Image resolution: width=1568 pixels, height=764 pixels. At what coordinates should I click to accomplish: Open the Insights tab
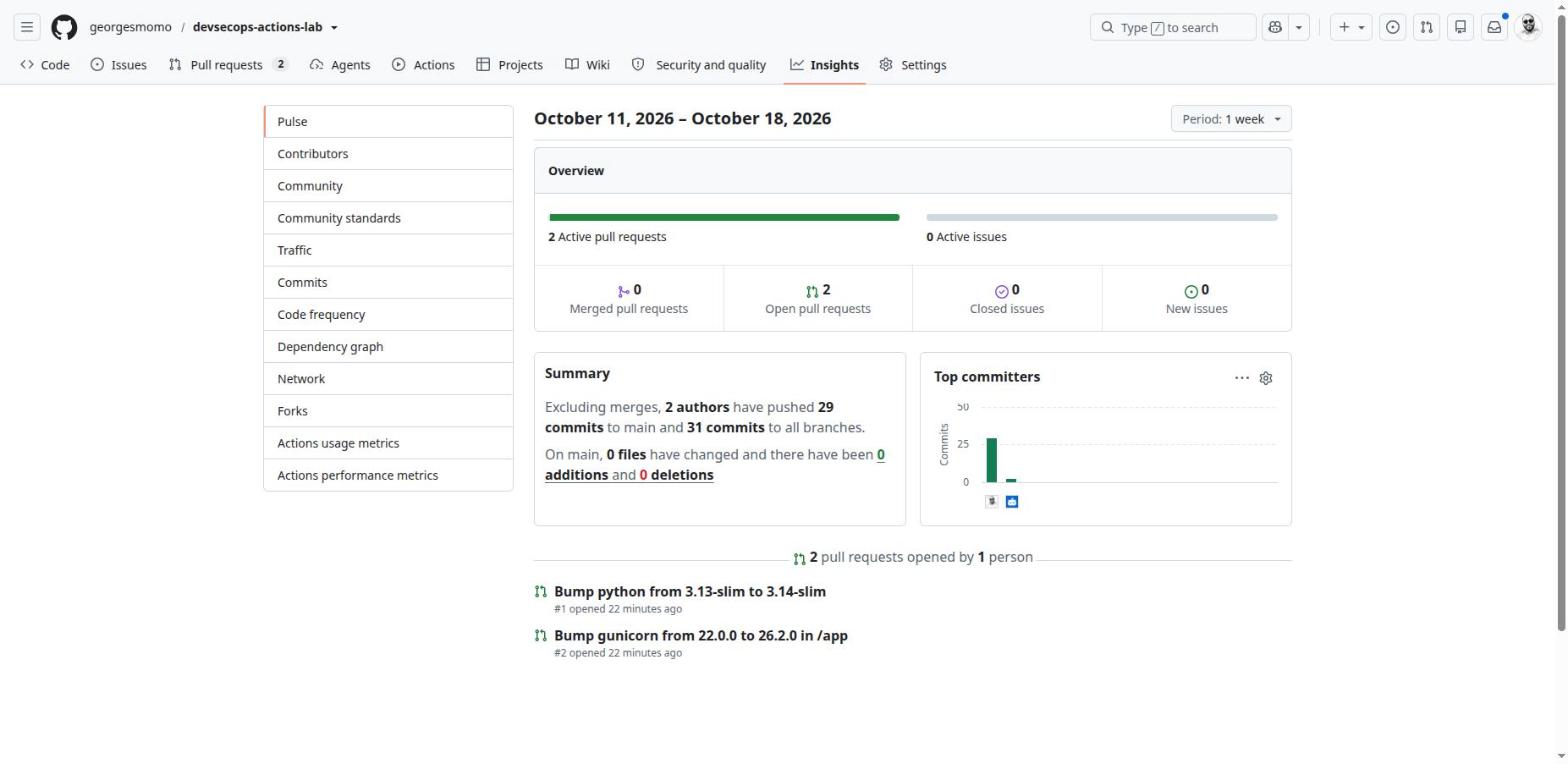click(824, 65)
